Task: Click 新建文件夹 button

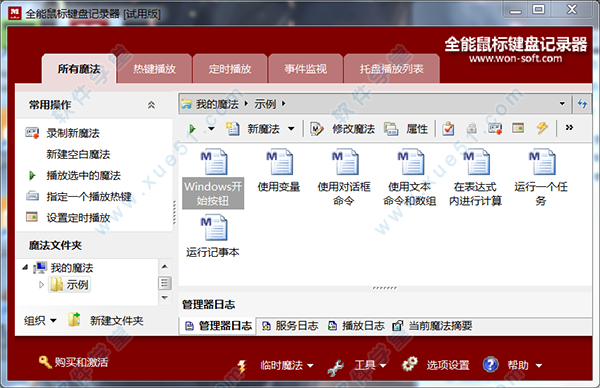Action: pos(106,320)
